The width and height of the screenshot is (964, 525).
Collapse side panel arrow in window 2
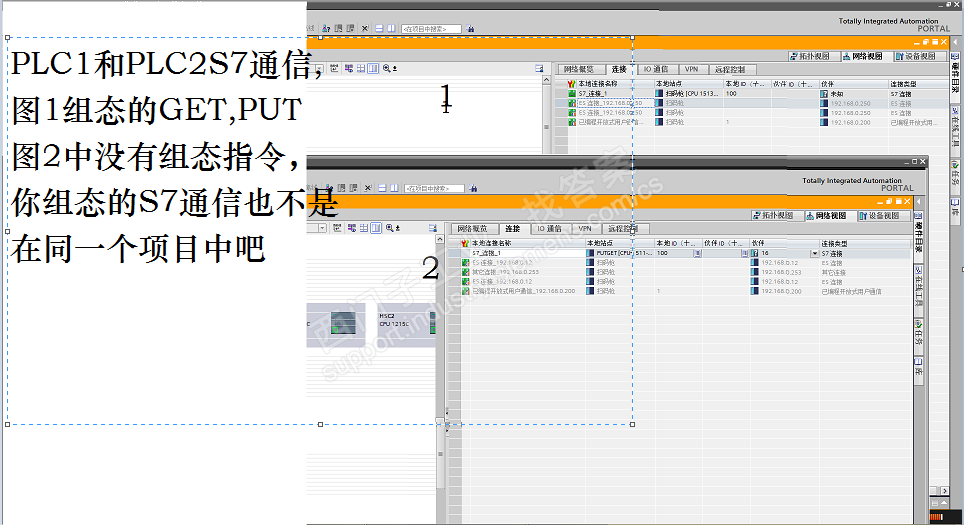coord(919,202)
